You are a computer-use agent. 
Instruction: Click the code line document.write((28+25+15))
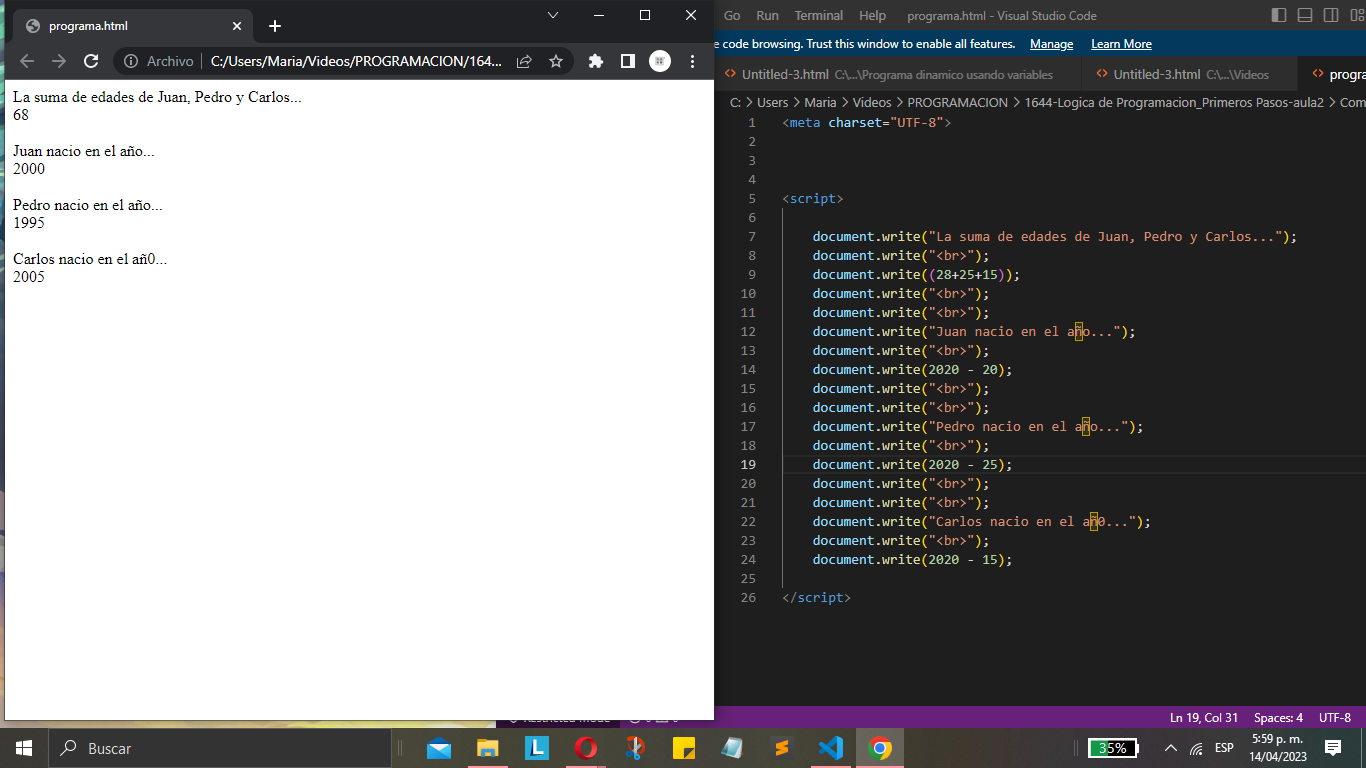point(916,275)
